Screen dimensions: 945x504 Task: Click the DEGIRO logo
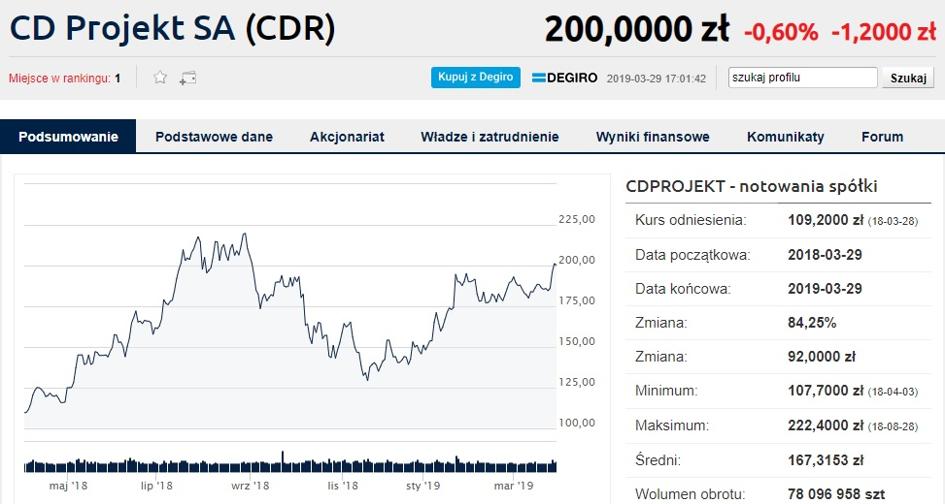564,78
